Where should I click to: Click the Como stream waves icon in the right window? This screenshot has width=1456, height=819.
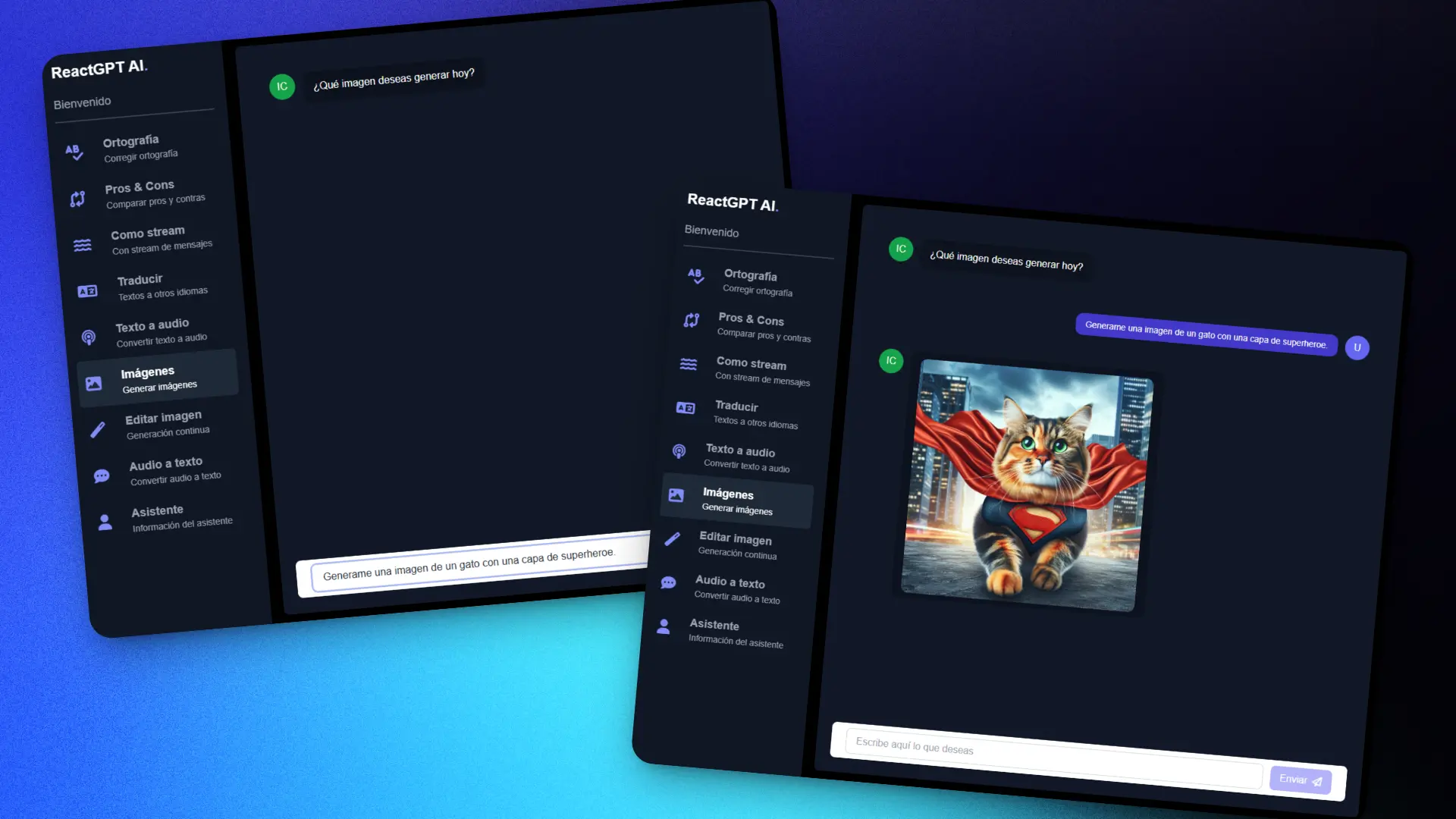[689, 364]
